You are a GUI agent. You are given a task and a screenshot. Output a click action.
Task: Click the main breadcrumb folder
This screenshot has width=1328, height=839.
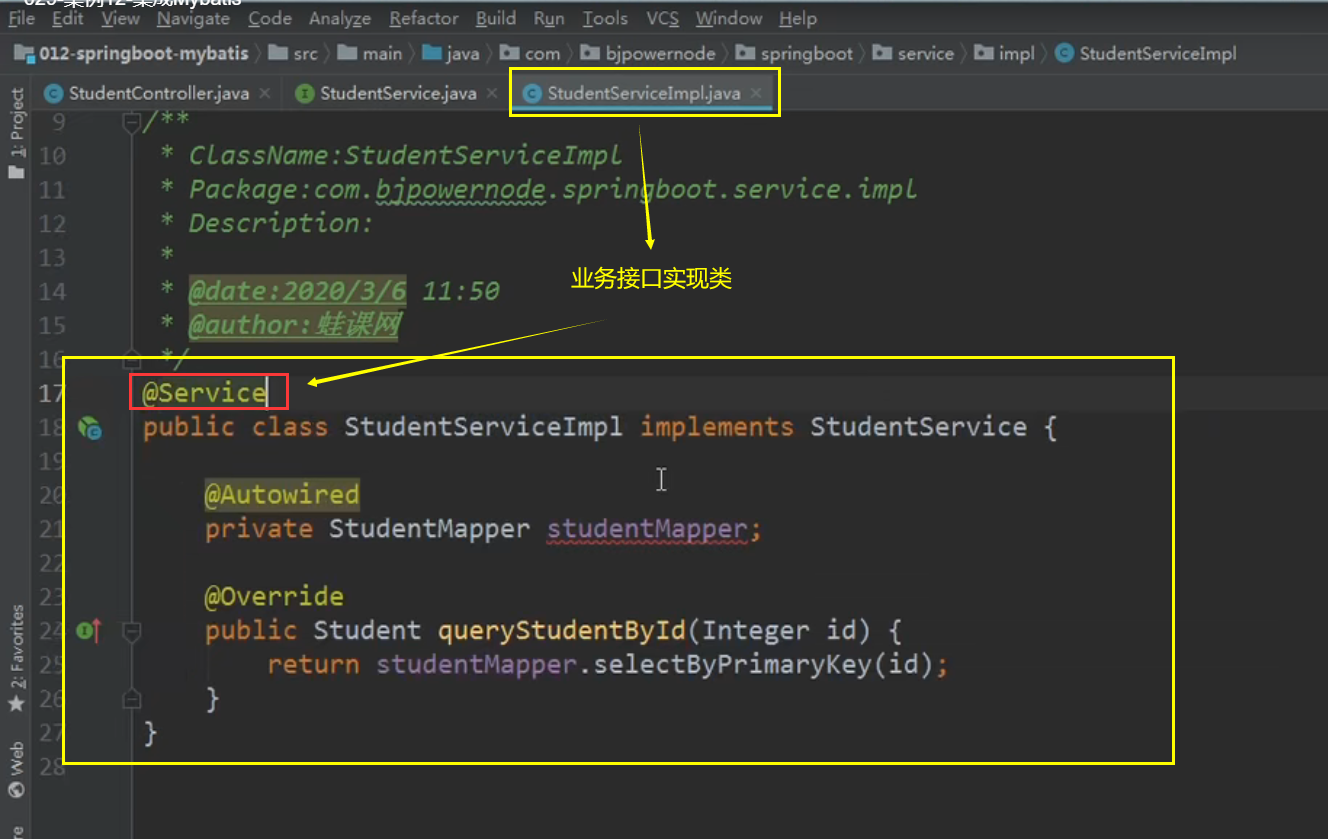click(x=370, y=54)
